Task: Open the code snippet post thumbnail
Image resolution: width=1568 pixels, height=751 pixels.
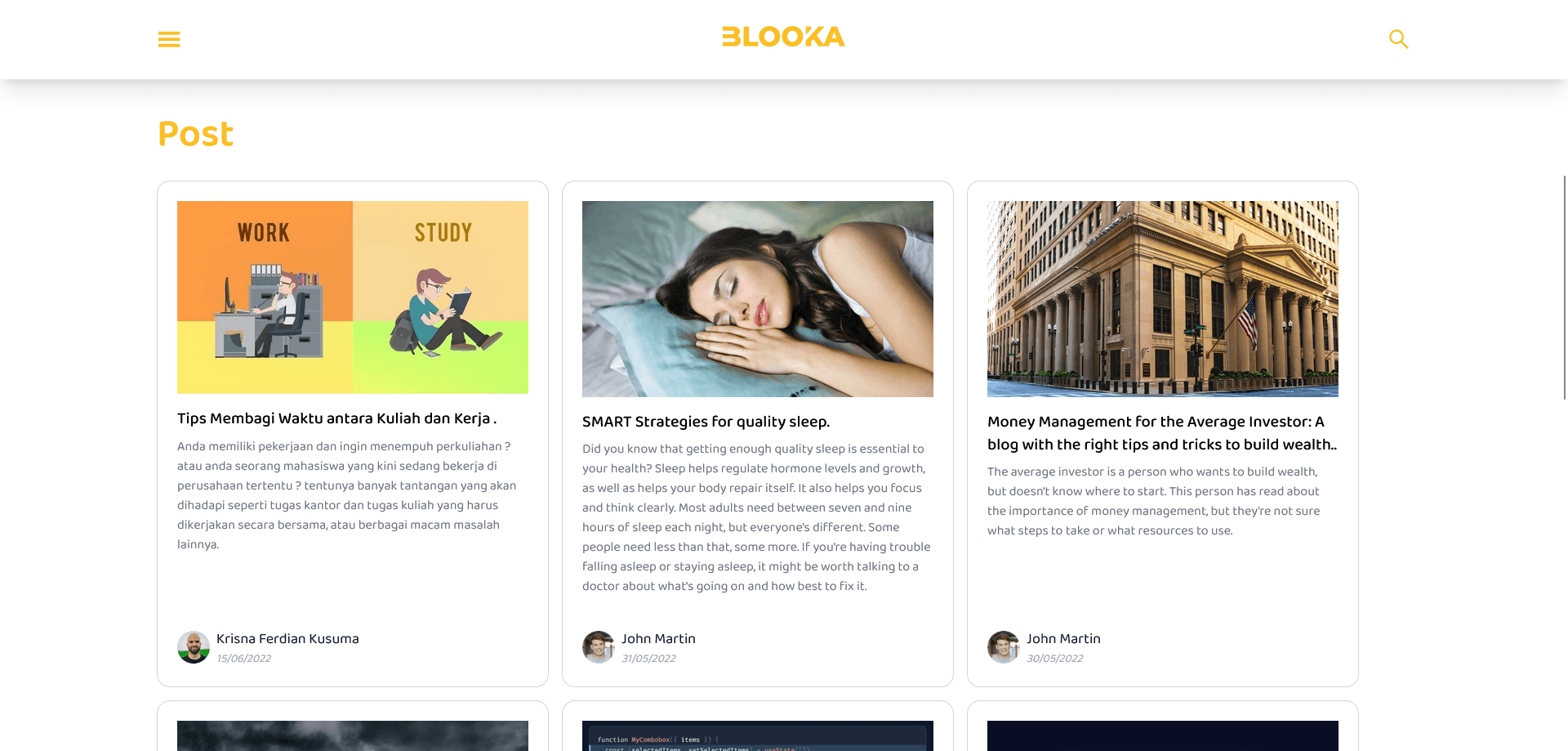Action: coord(758,735)
